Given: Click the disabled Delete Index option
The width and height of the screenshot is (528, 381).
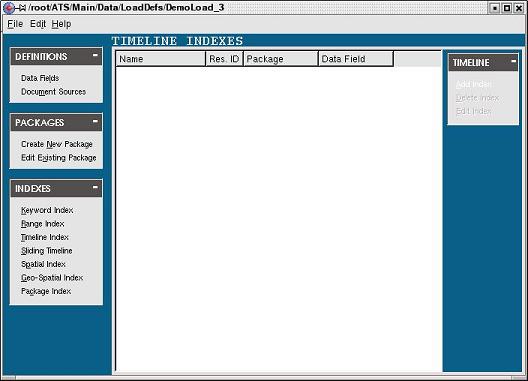Looking at the screenshot, I should tap(477, 98).
